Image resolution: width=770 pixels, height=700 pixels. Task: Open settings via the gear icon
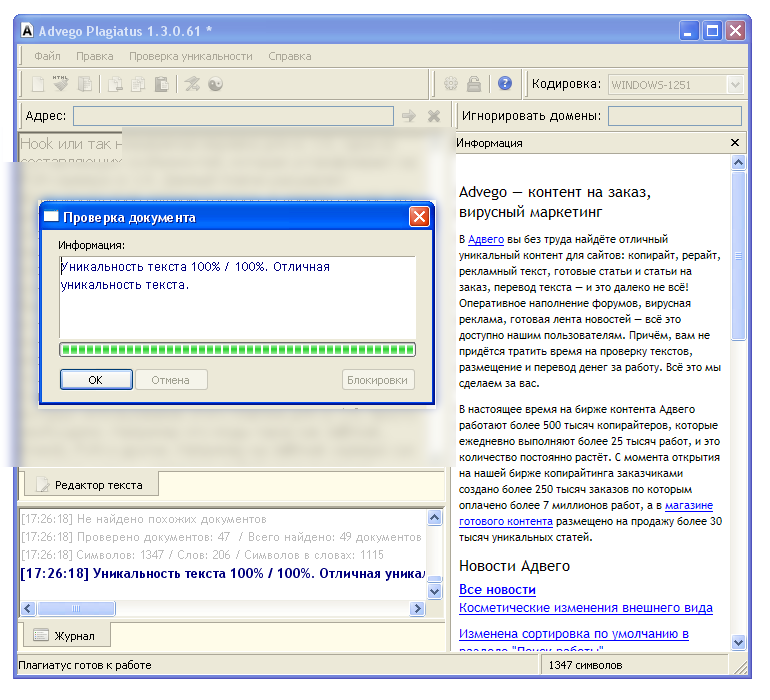451,84
